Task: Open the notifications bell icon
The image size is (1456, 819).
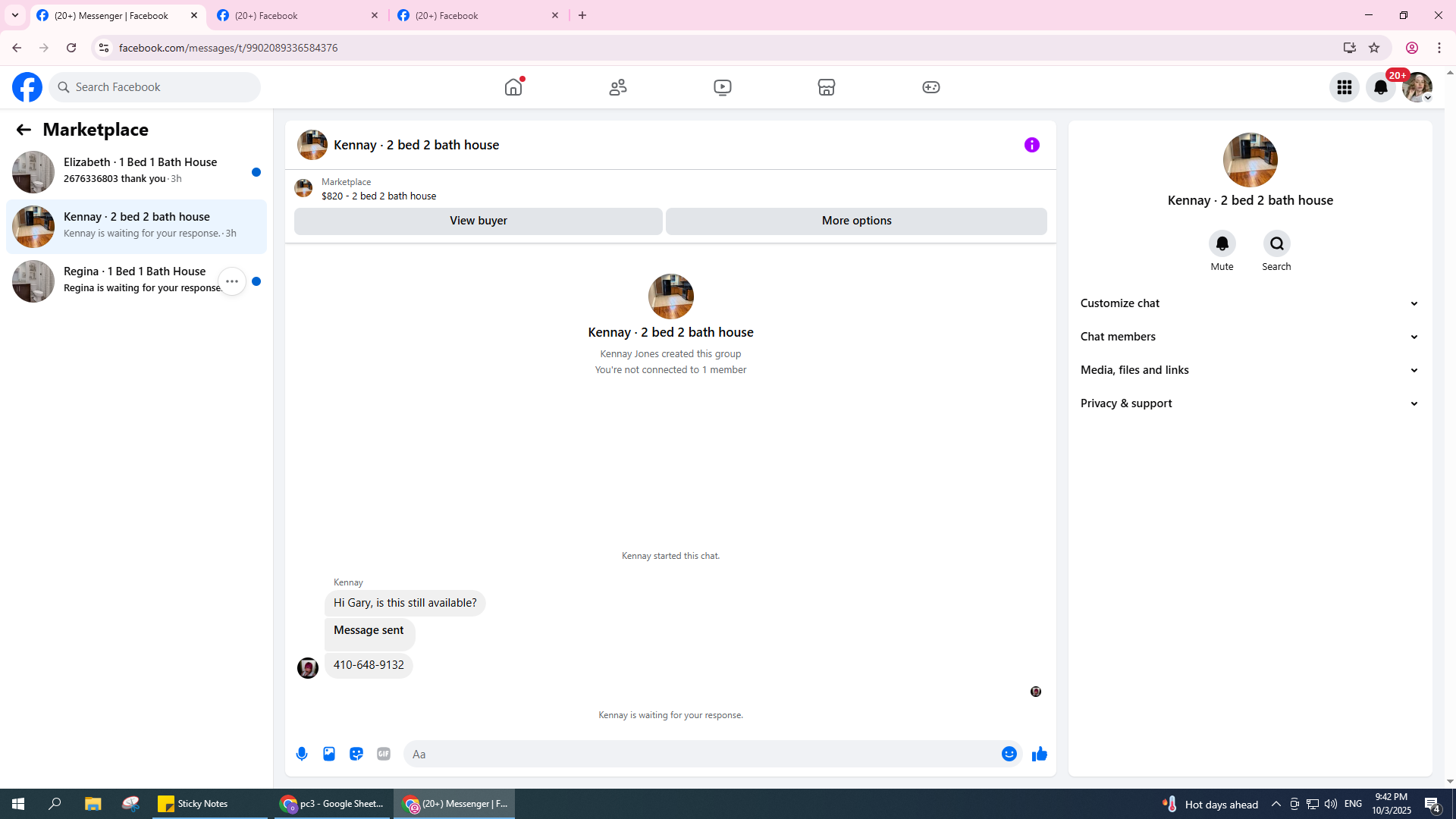Action: pyautogui.click(x=1381, y=87)
